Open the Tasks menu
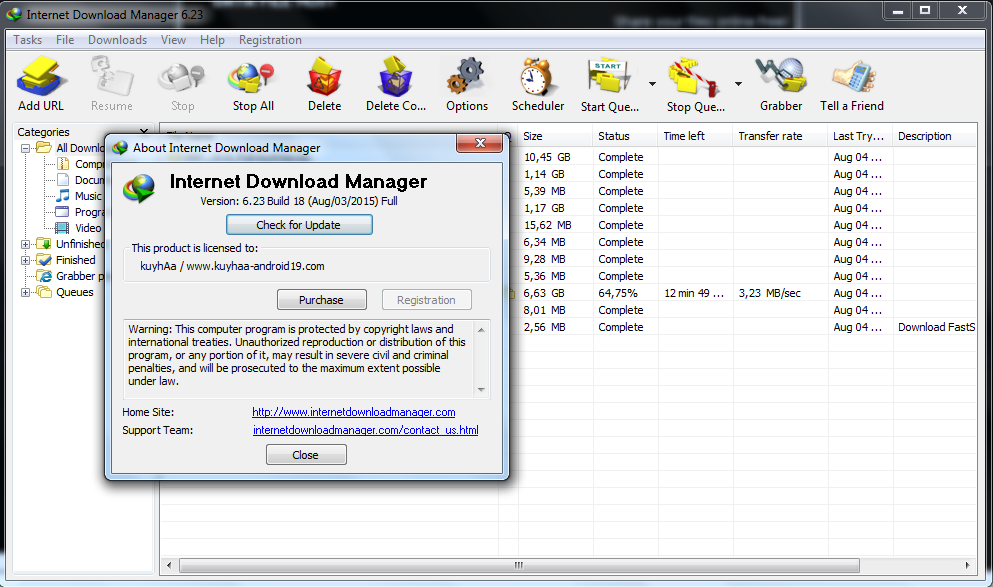The height and width of the screenshot is (587, 993). pyautogui.click(x=28, y=40)
